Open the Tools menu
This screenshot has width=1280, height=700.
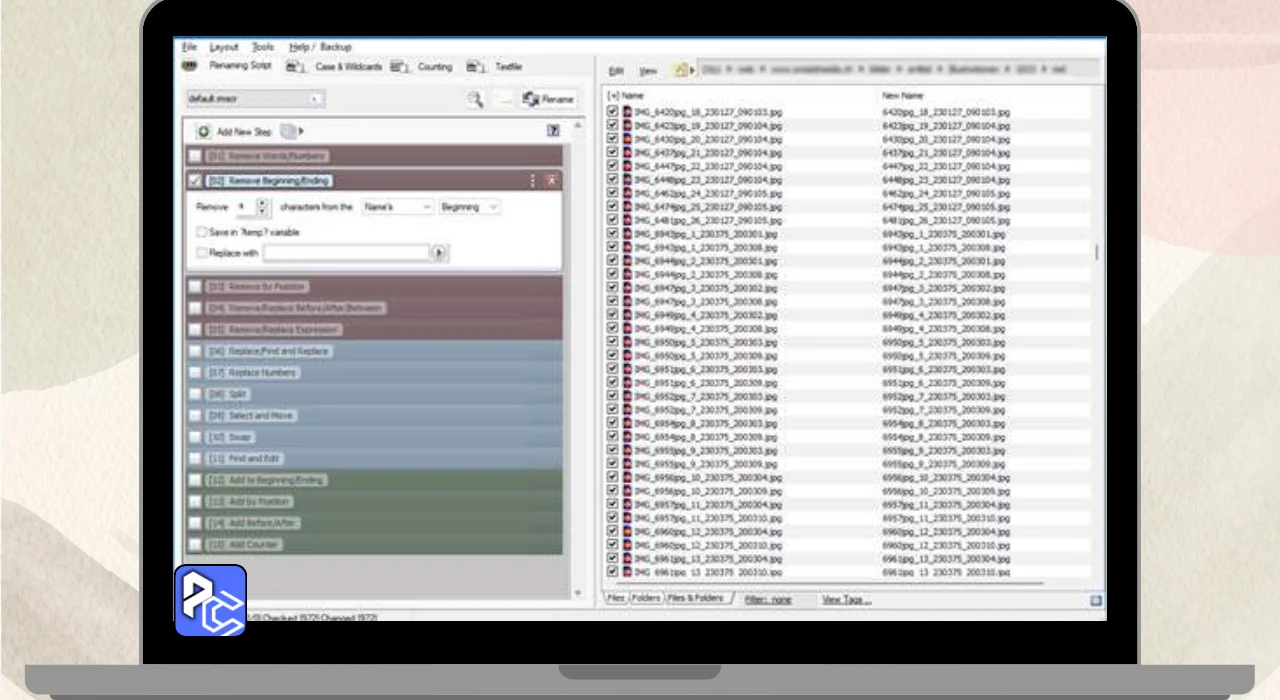(x=263, y=47)
